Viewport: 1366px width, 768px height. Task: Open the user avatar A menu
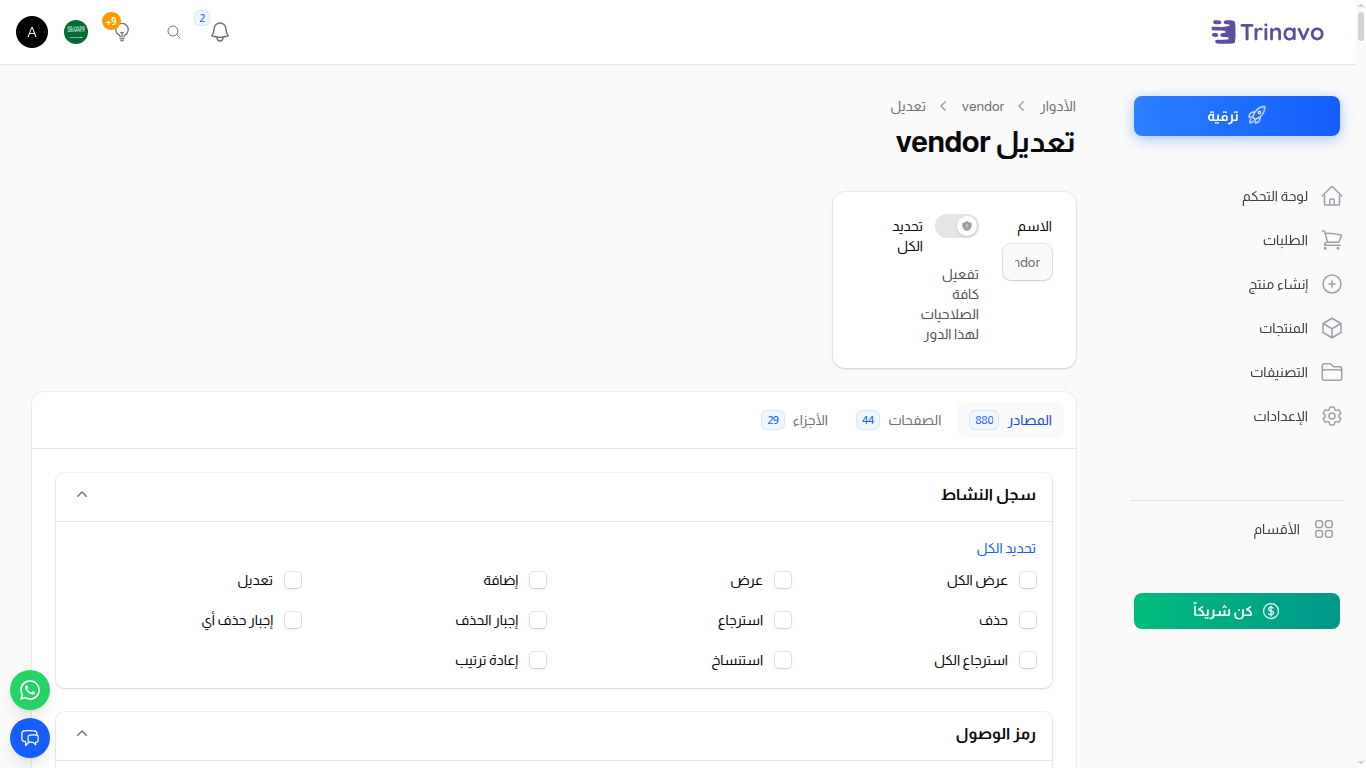pos(32,32)
